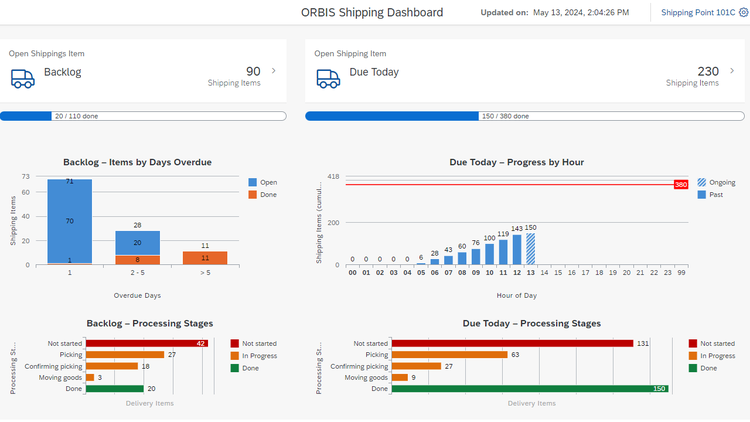Select Due Today Not started bar showing 131
The width and height of the screenshot is (750, 422).
click(x=512, y=344)
